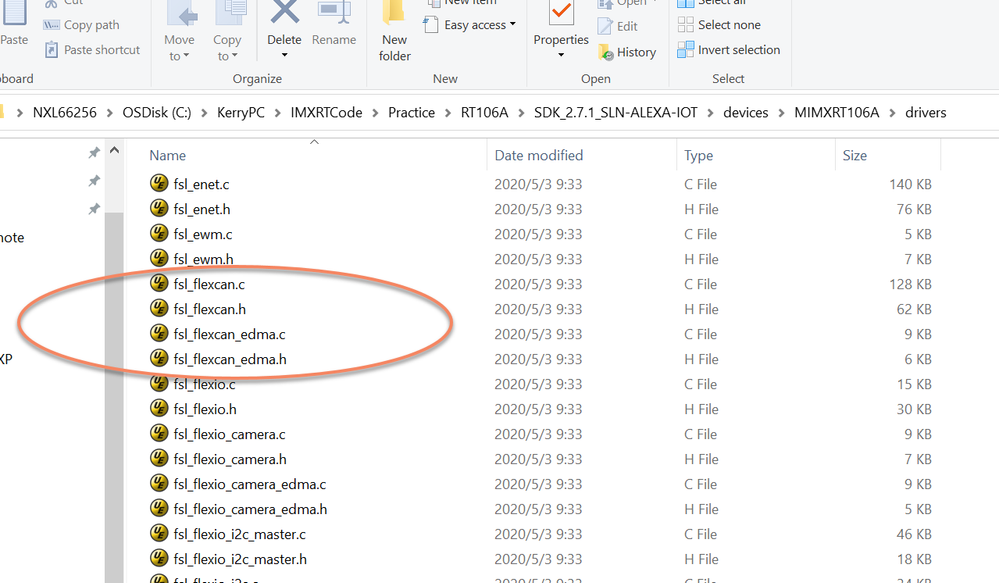Sort files by Type column header
999x583 pixels.
coord(698,155)
